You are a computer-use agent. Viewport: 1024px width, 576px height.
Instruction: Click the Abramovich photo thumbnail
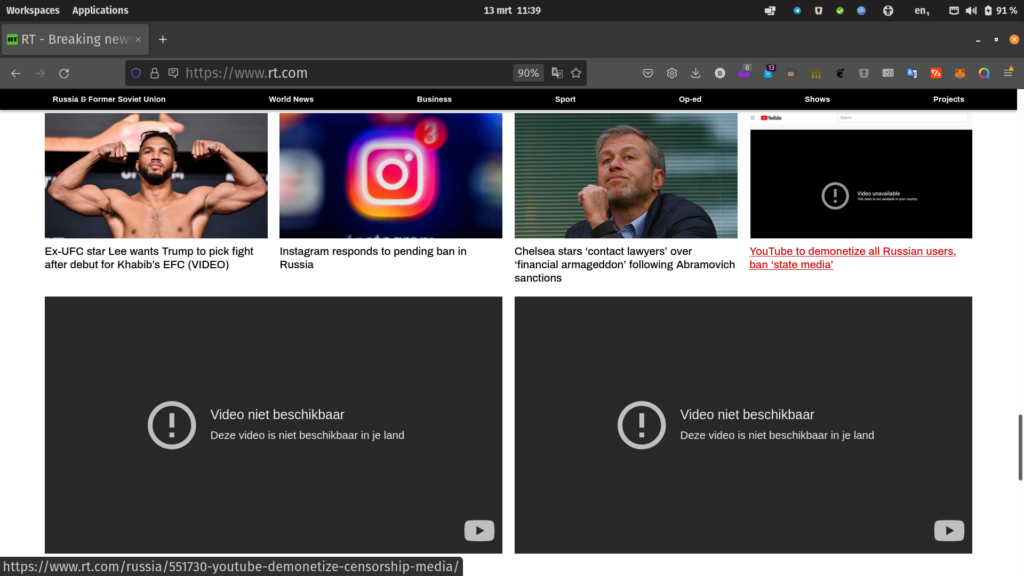[x=626, y=176]
